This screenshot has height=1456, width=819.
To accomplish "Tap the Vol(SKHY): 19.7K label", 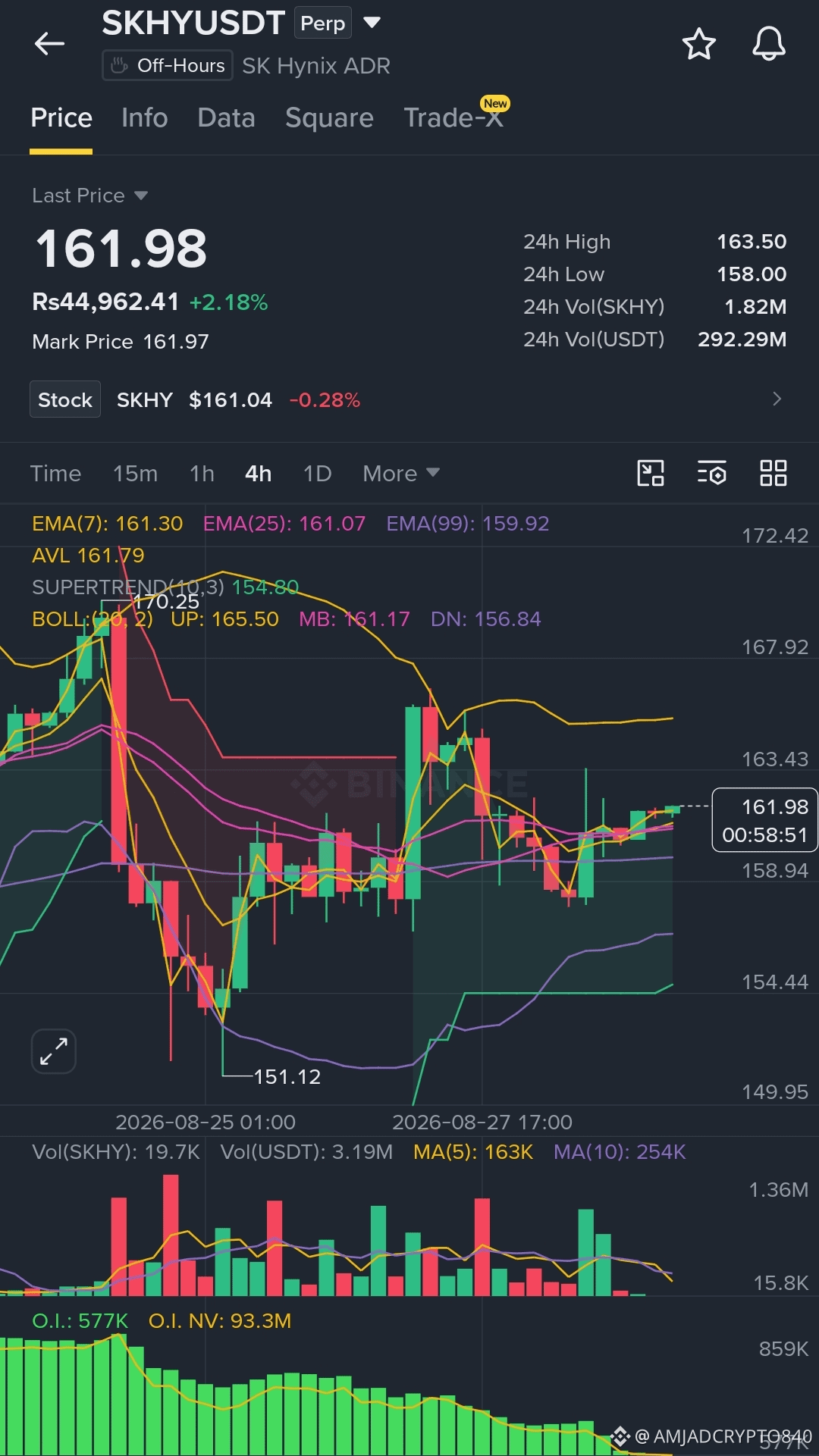I will [115, 1152].
